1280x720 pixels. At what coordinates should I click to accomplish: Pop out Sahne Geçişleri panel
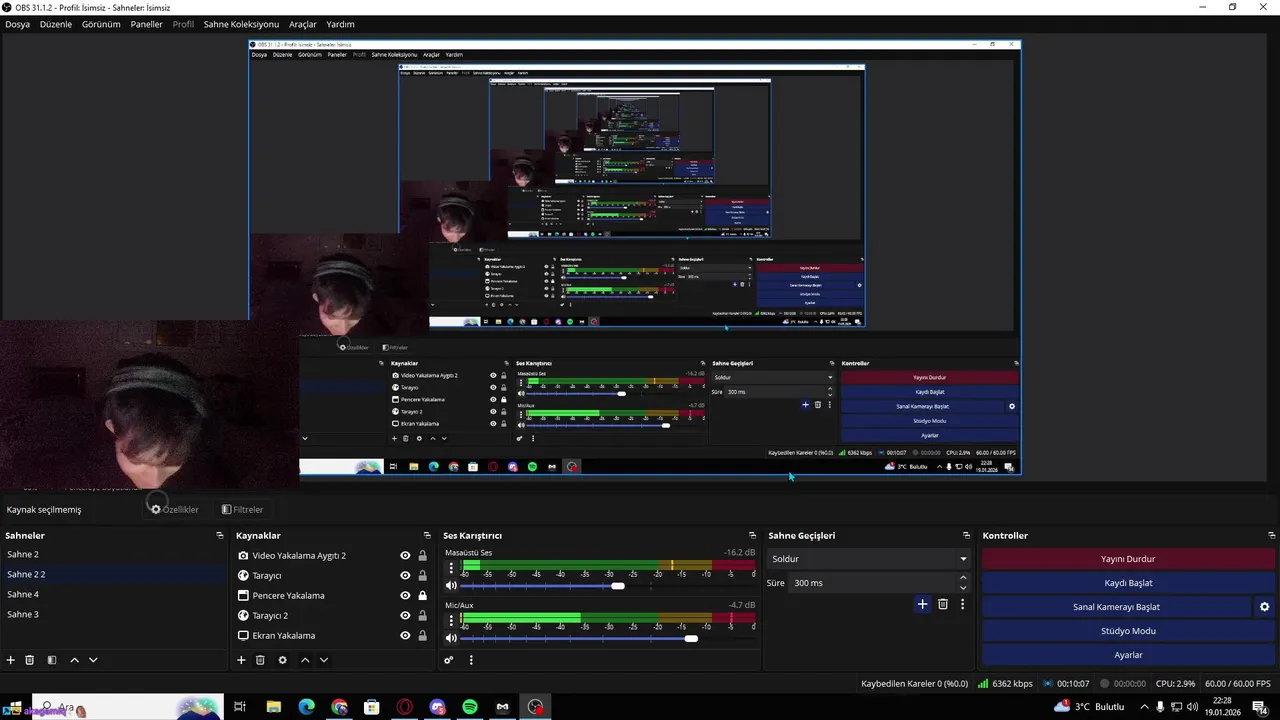click(x=966, y=536)
